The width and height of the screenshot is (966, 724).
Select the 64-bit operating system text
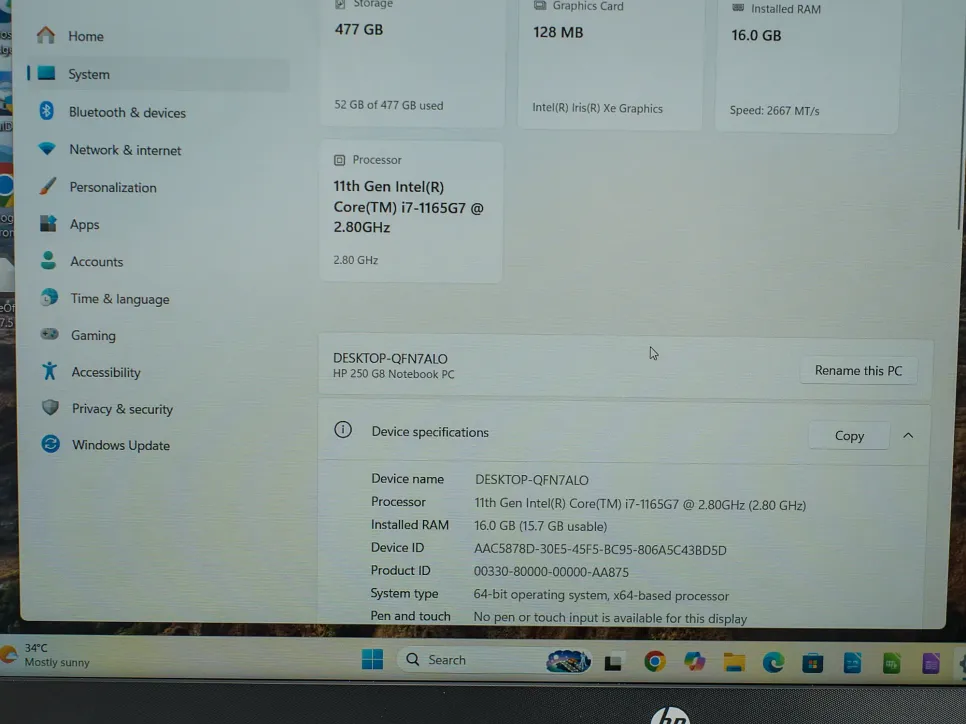pyautogui.click(x=601, y=595)
